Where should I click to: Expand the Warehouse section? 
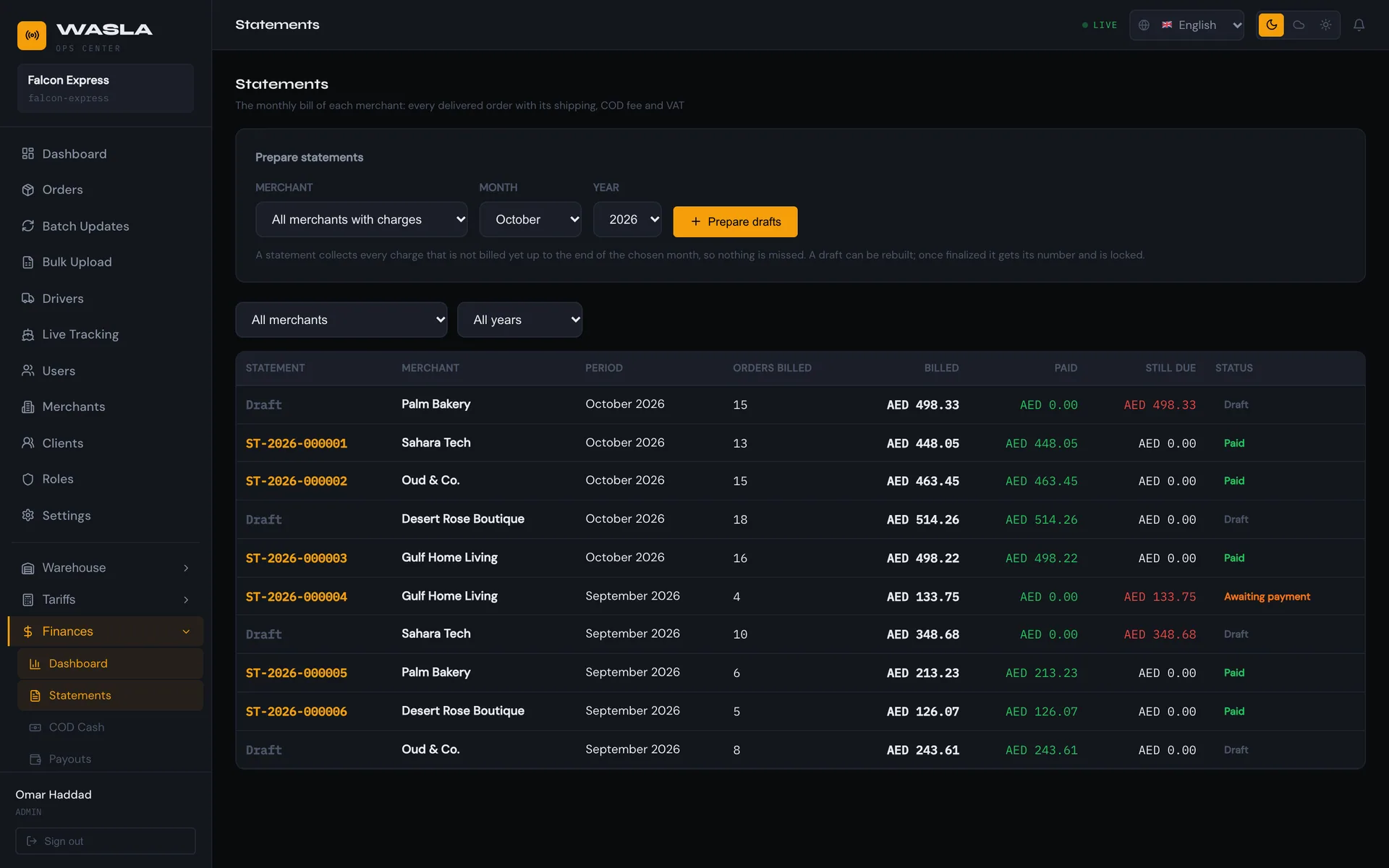[x=106, y=568]
